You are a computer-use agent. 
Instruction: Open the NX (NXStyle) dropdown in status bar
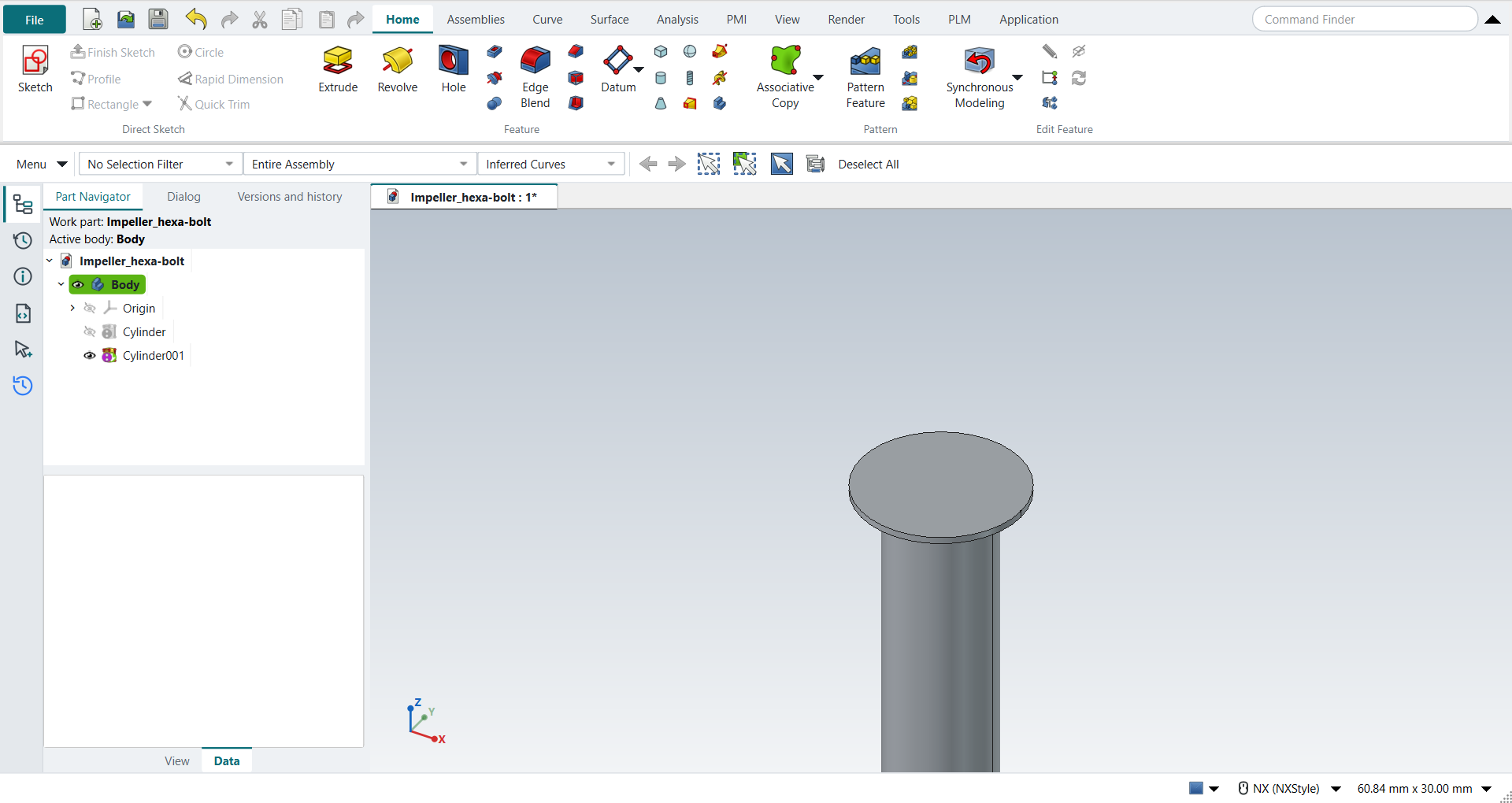[1336, 789]
